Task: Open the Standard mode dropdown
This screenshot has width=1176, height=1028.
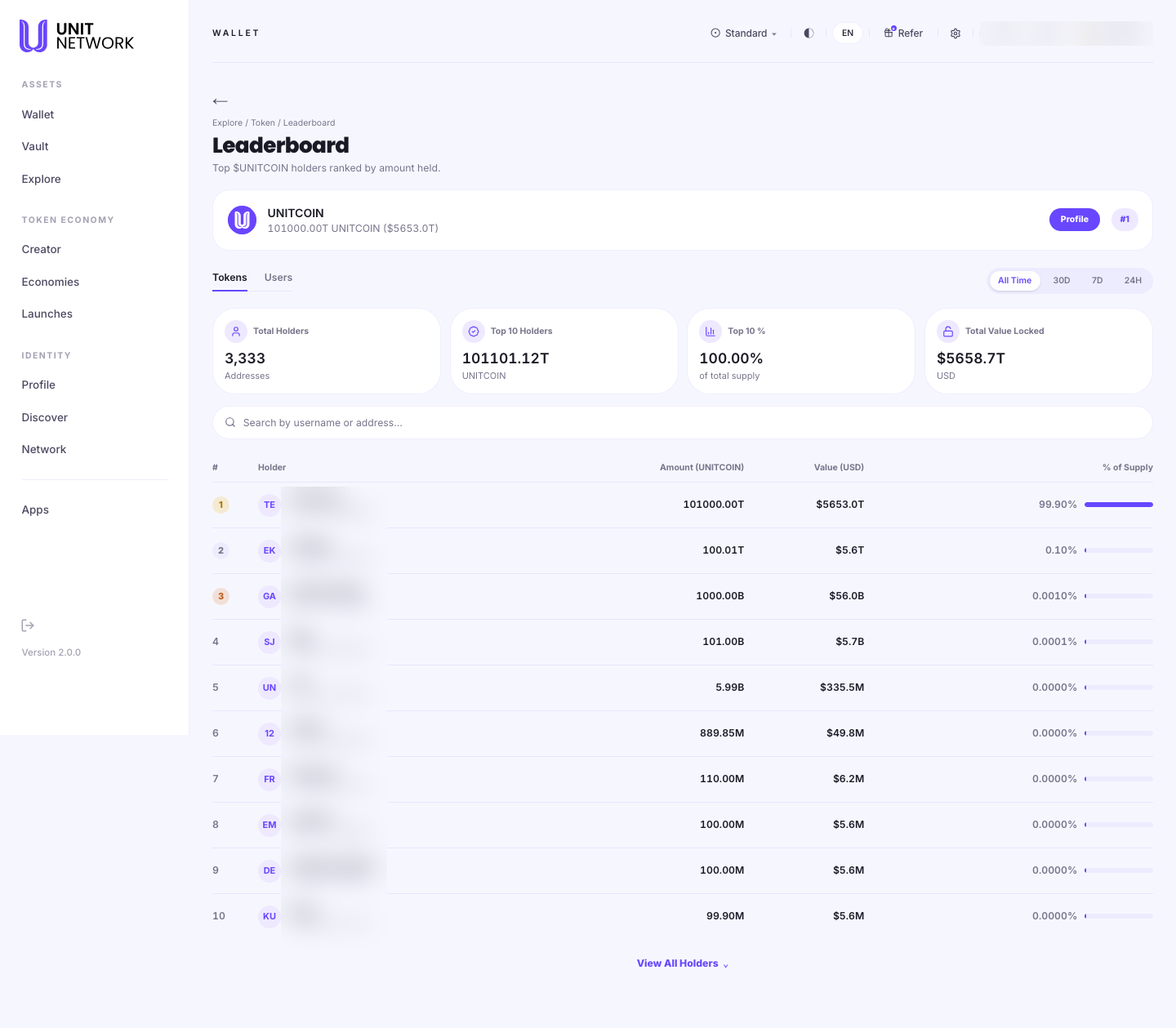Action: click(744, 33)
